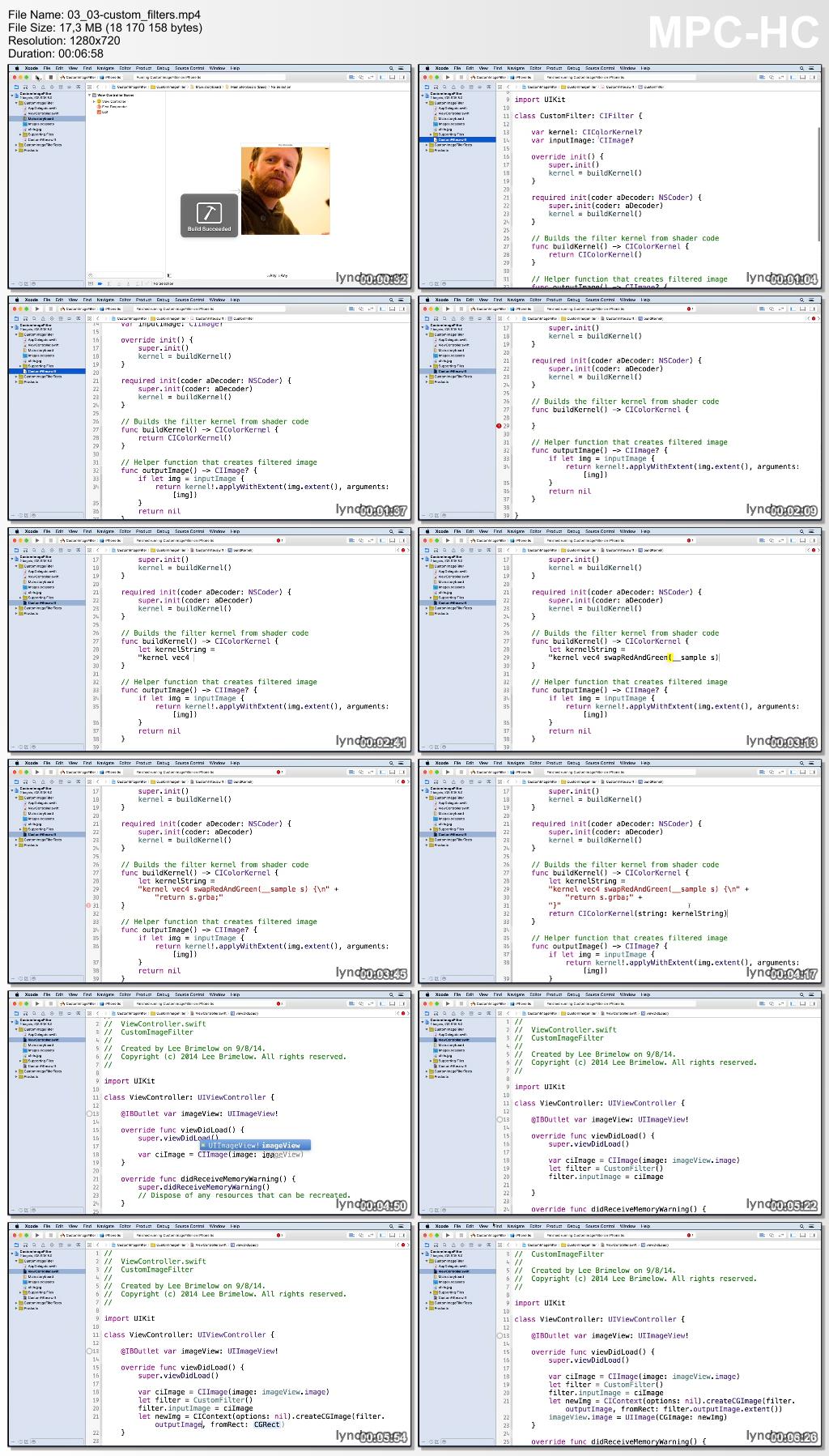Open Source Control menu in 00:04:50 frame
Image resolution: width=829 pixels, height=1456 pixels.
pyautogui.click(x=189, y=994)
